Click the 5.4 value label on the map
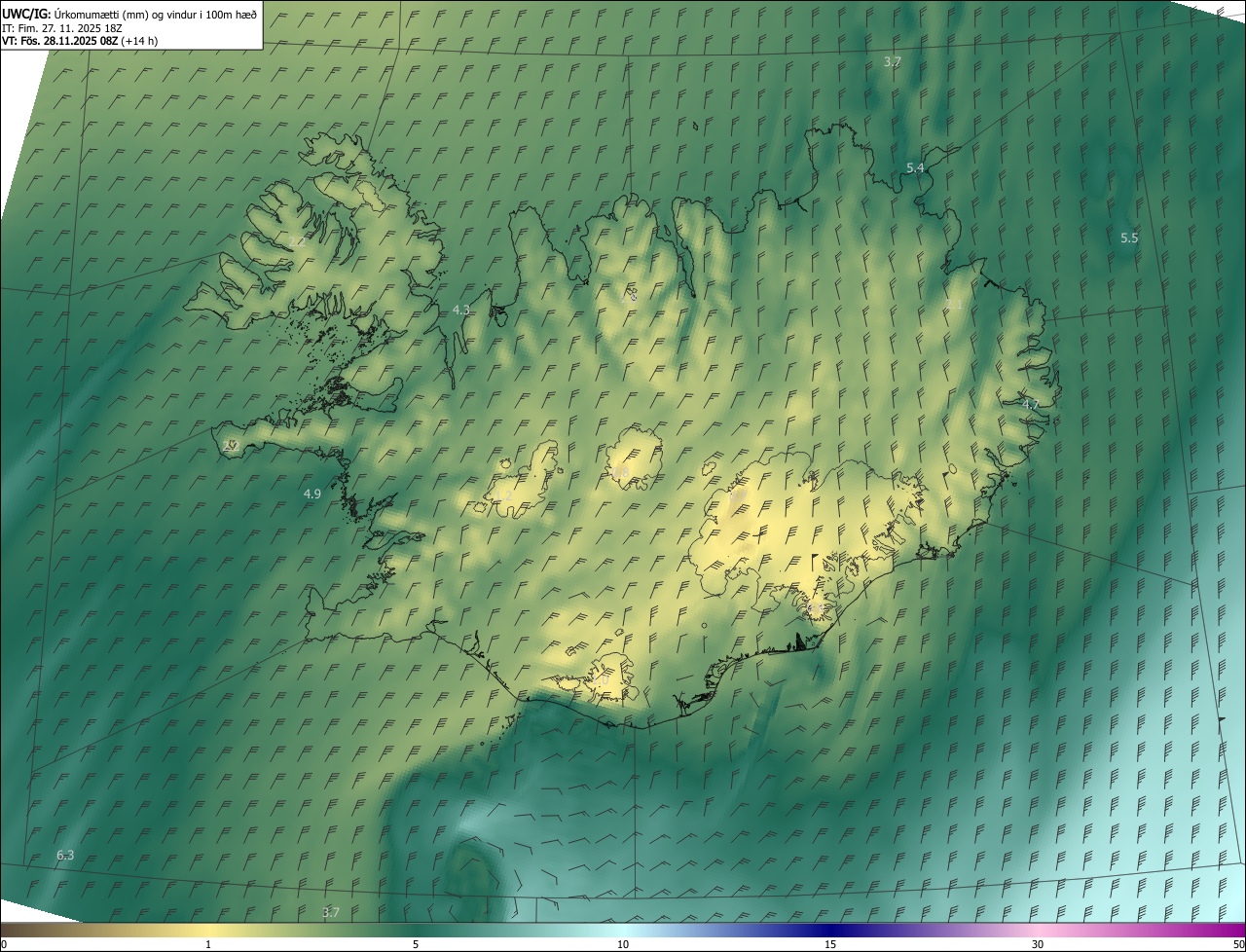1246x952 pixels. [915, 168]
